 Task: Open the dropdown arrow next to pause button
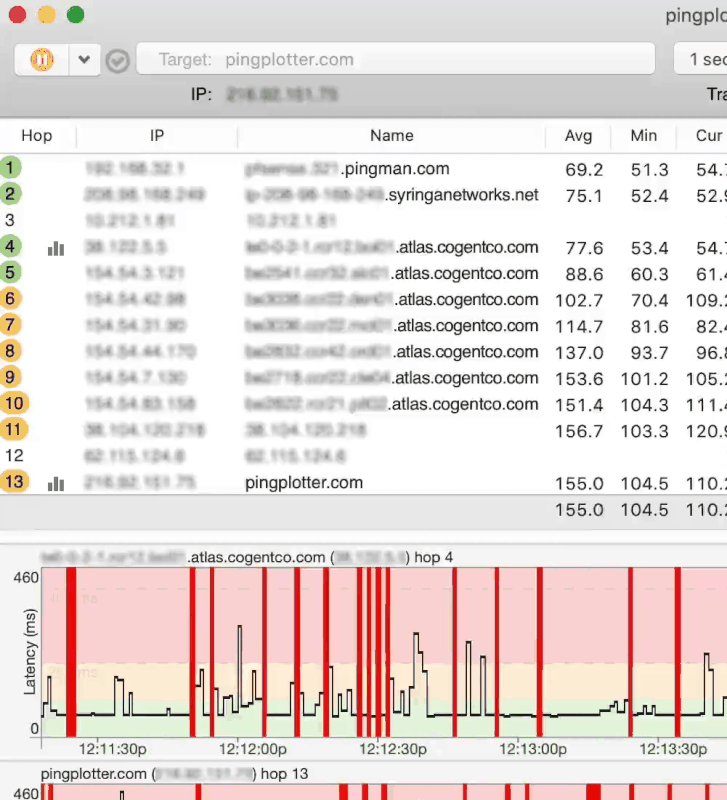(x=84, y=60)
